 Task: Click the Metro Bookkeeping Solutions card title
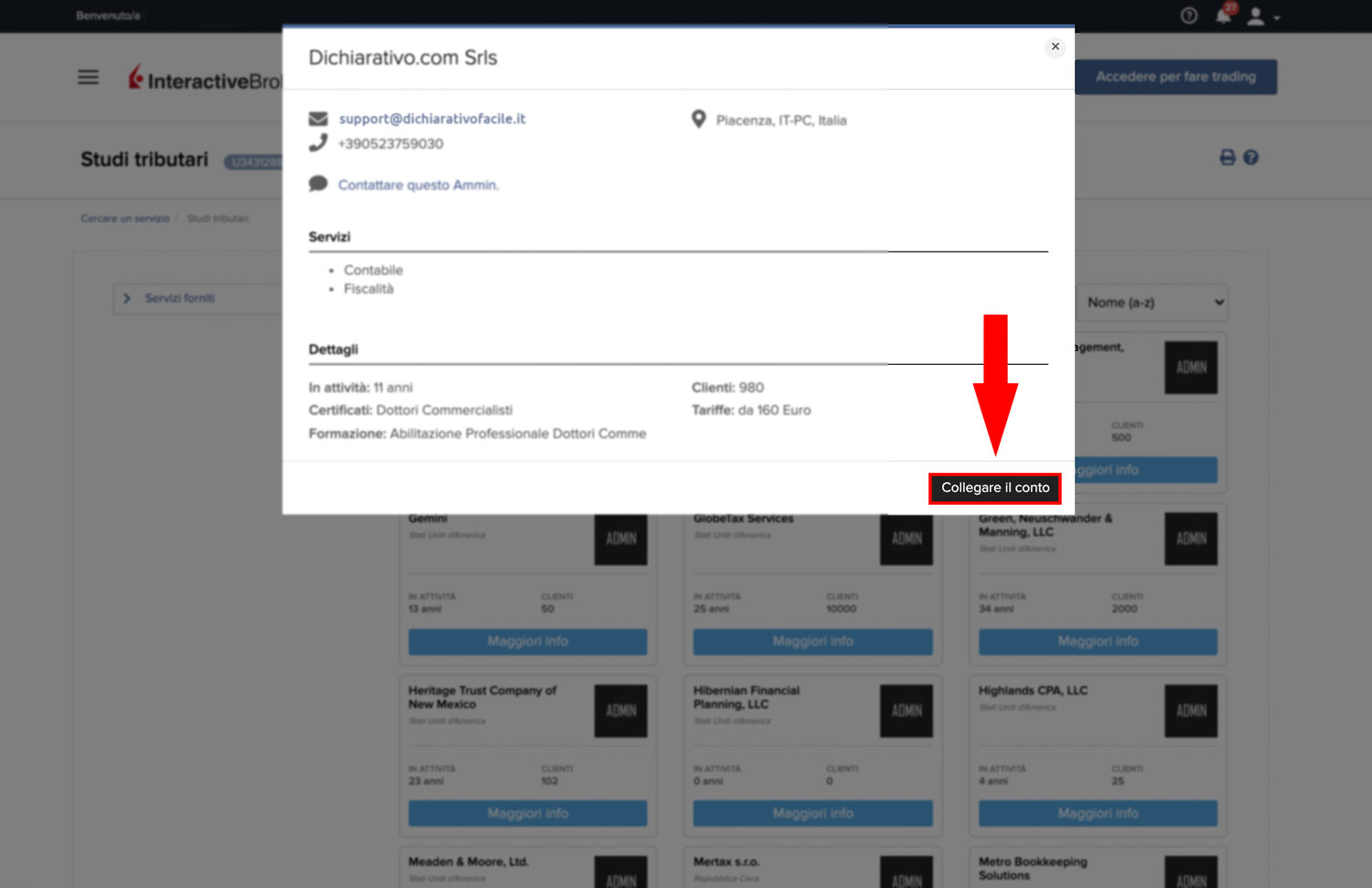[1033, 868]
